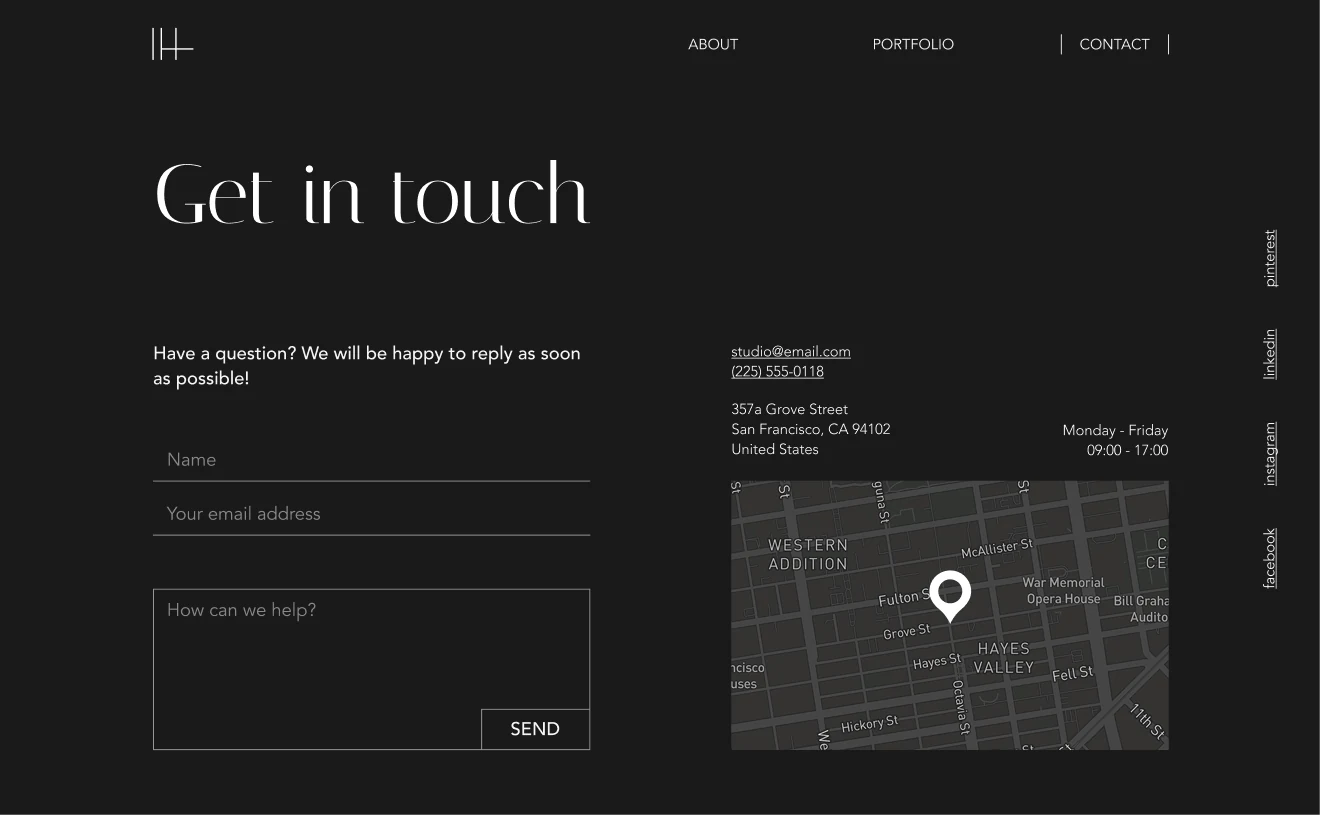Focus the Your email address field
Screen dimensions: 1320x815
click(371, 514)
